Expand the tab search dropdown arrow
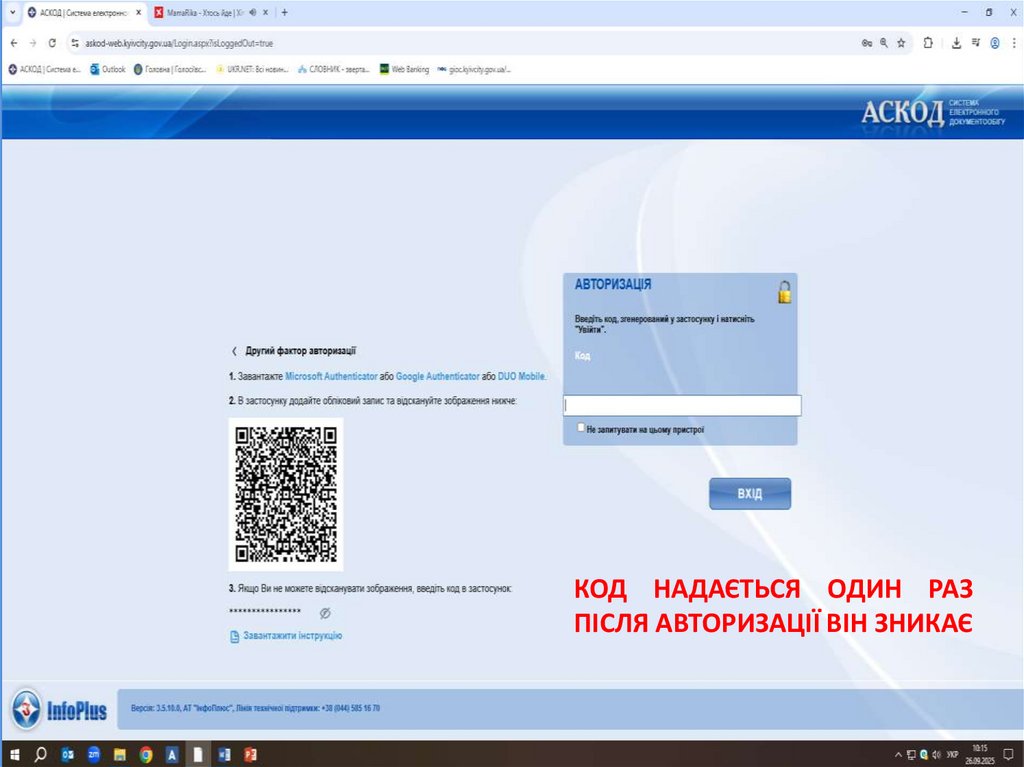1024x767 pixels. (x=12, y=12)
